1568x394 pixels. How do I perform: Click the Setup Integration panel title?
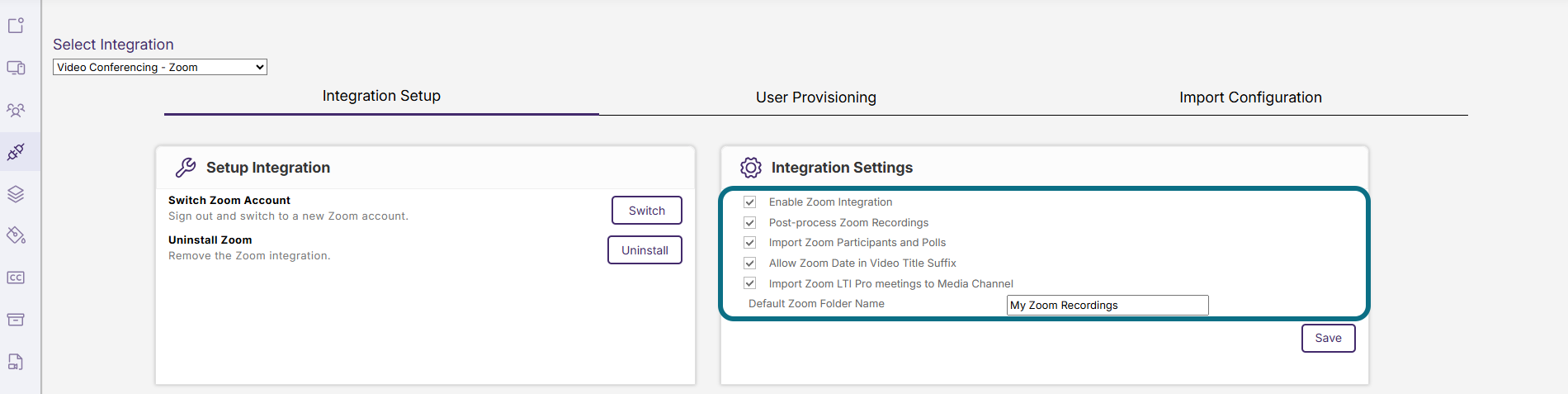(268, 168)
